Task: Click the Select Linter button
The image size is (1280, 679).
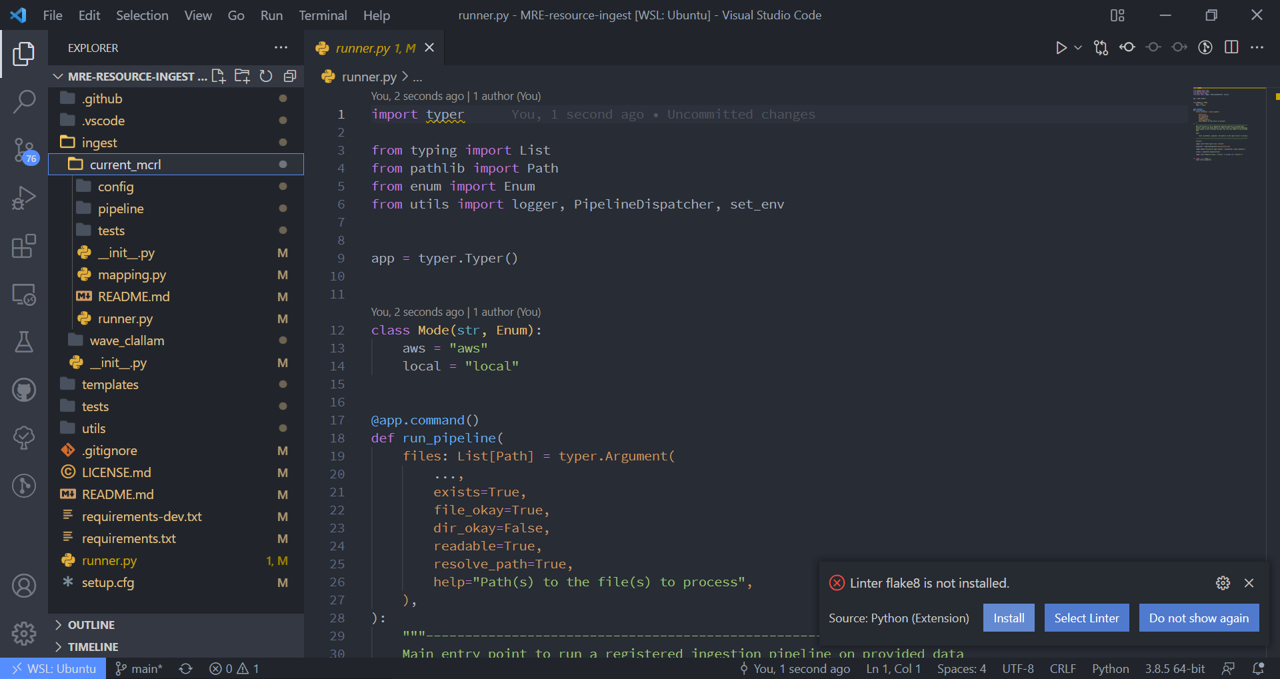Action: coord(1086,618)
